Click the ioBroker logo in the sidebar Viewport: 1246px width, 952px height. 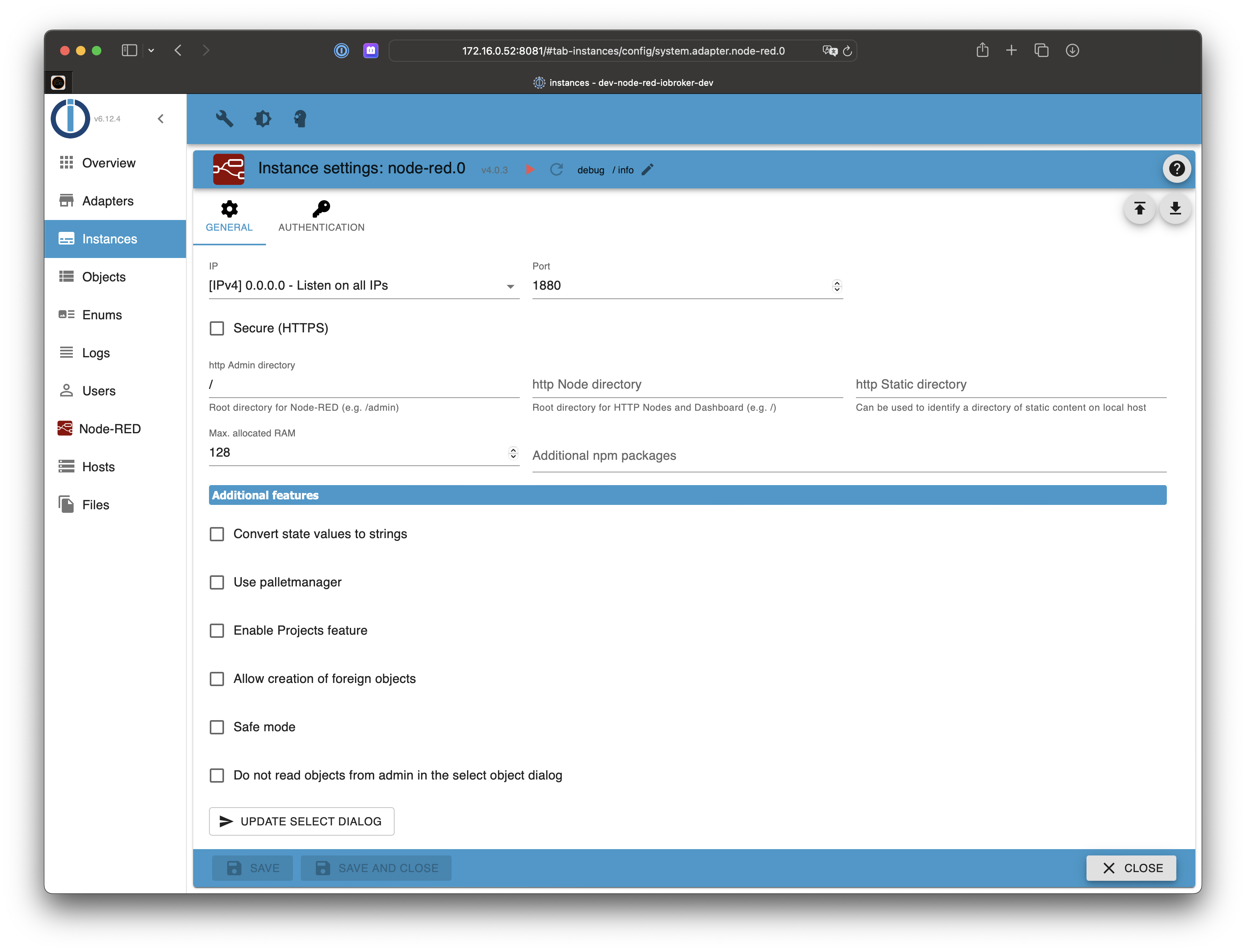[70, 118]
